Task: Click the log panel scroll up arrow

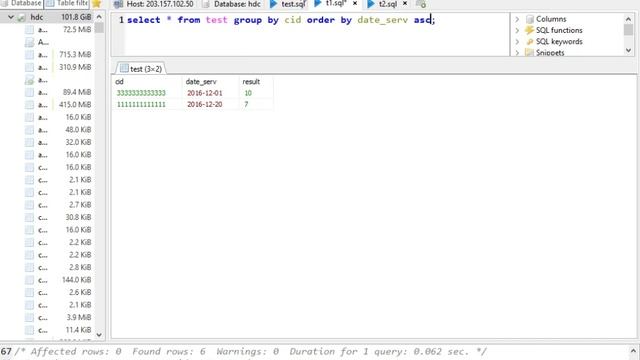Action: point(633,351)
